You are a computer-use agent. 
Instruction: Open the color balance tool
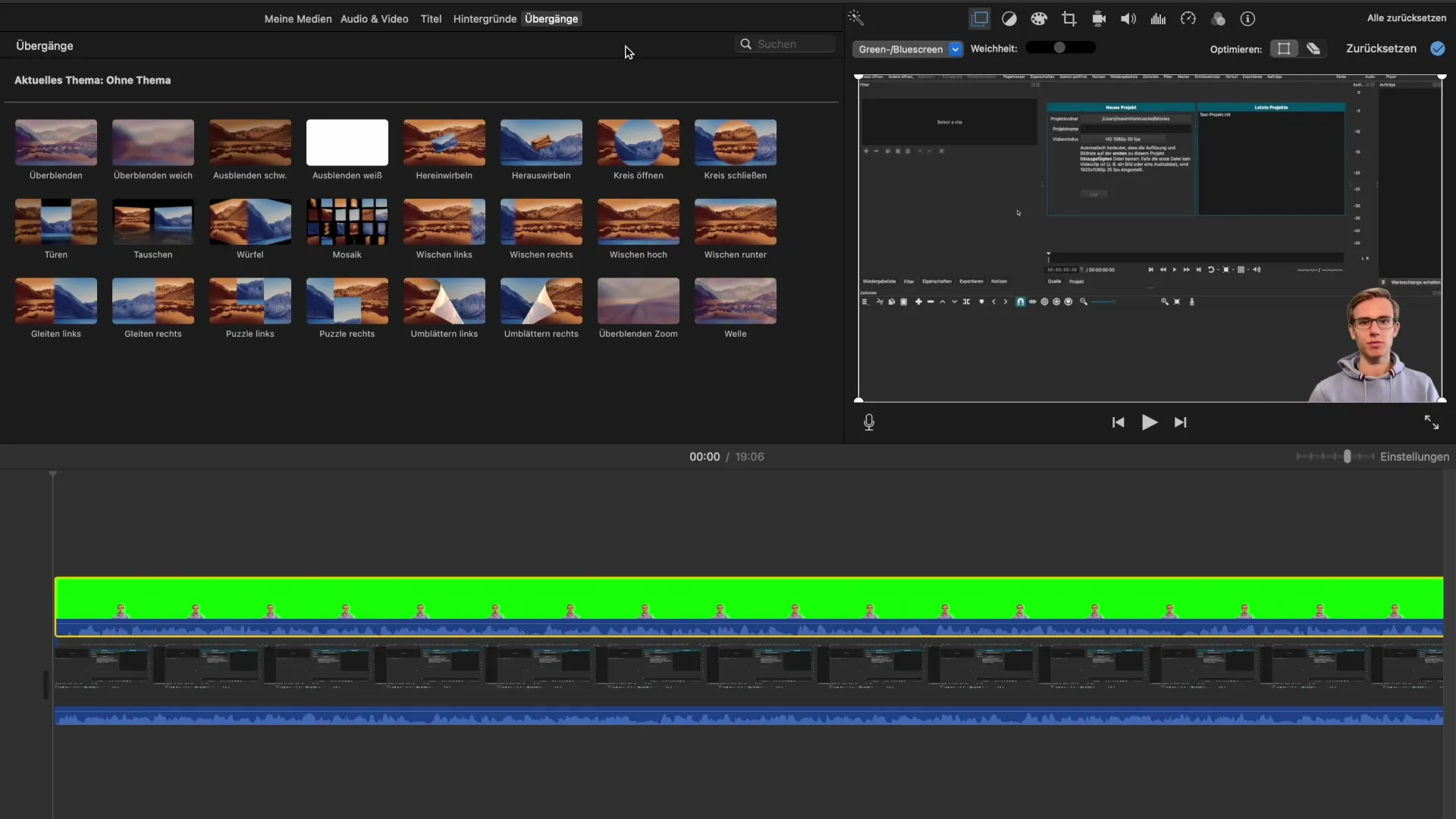[1009, 19]
